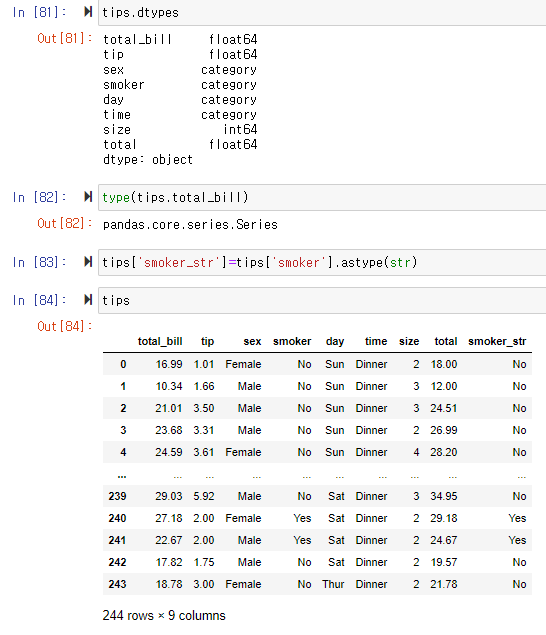Click the type(tips.total_bill) code cell
The width and height of the screenshot is (546, 635).
(x=322, y=197)
